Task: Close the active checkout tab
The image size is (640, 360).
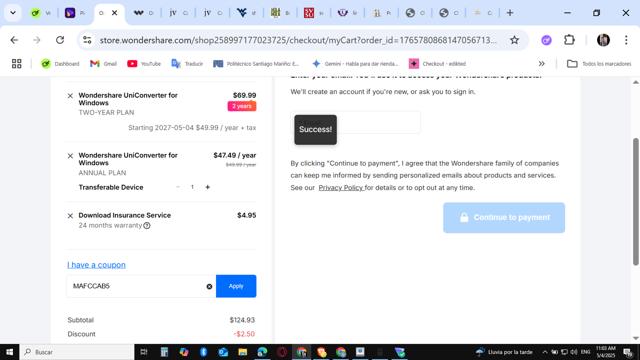Action: [115, 13]
